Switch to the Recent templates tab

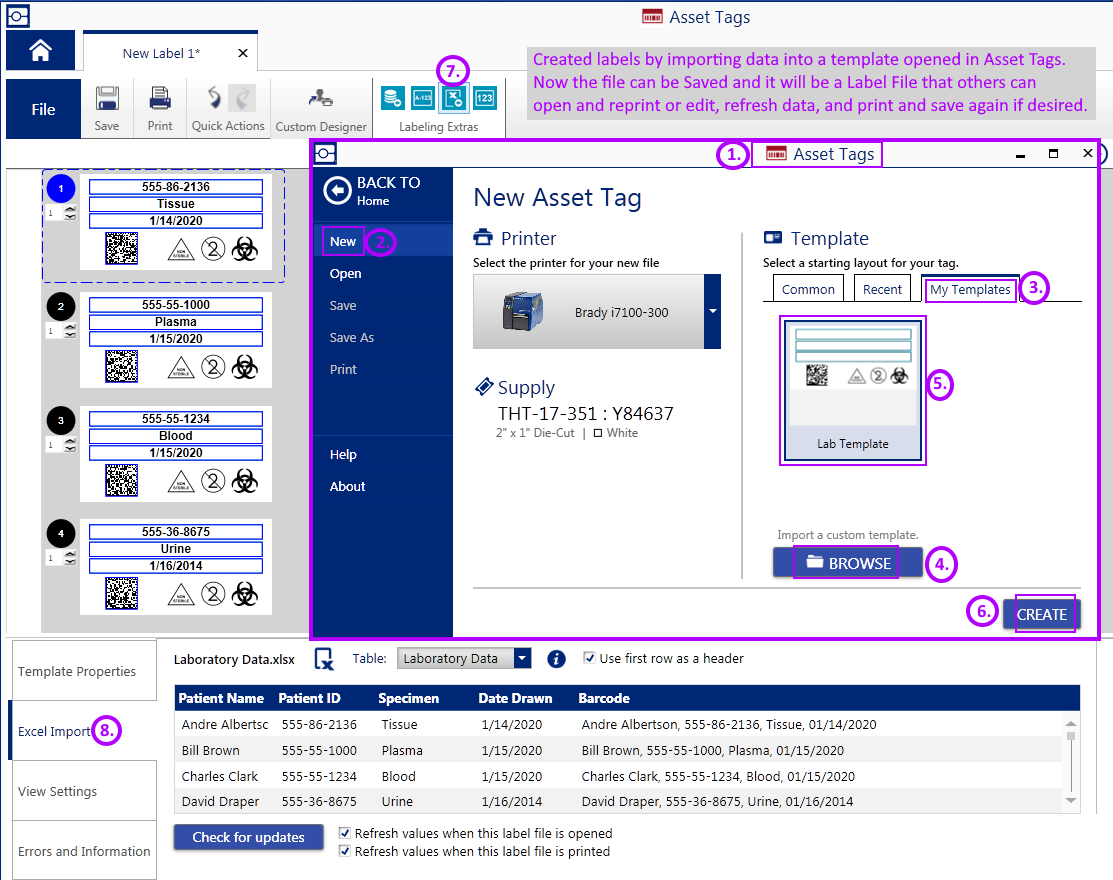[x=882, y=288]
